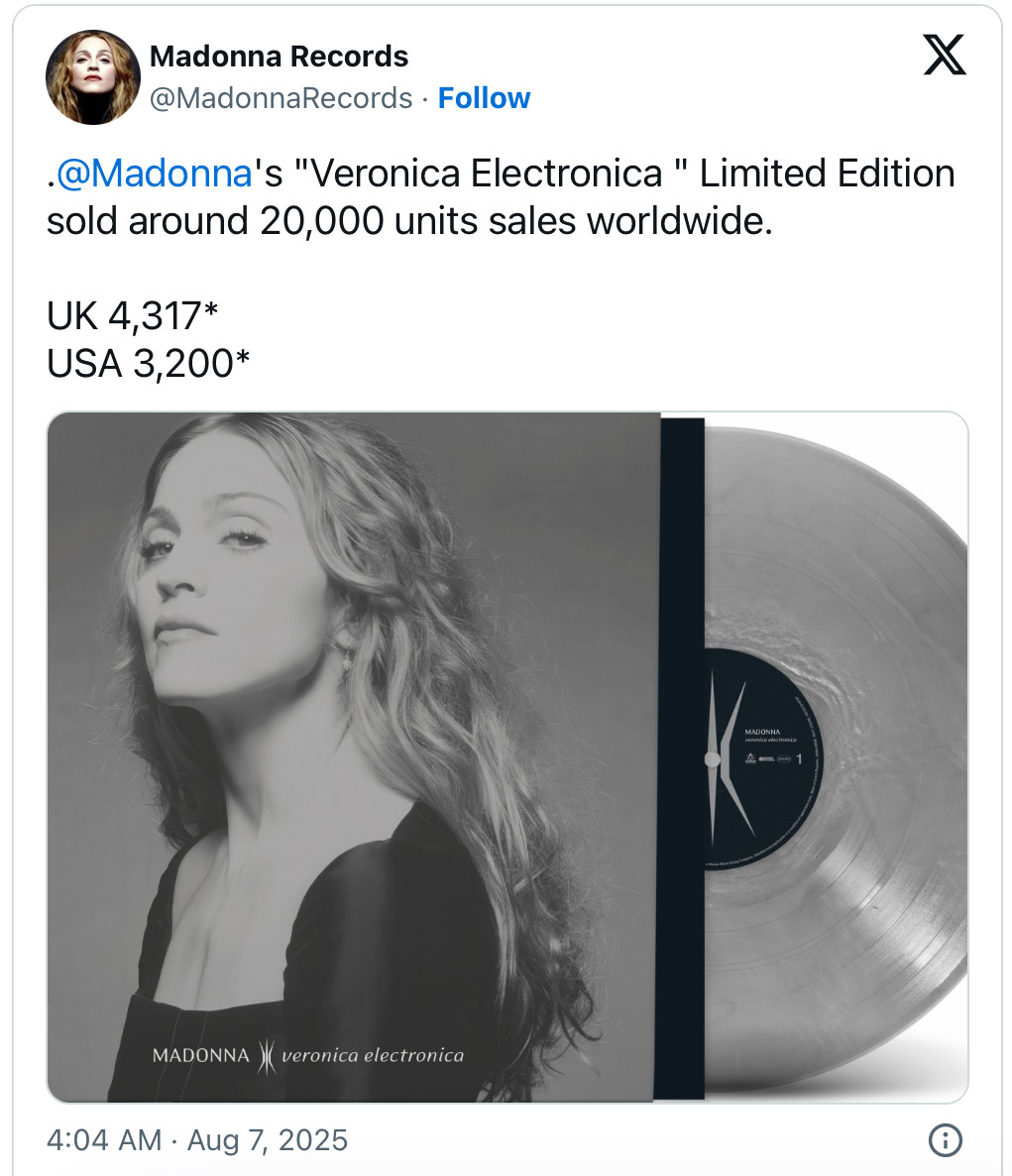This screenshot has height=1176, width=1012.
Task: Click the number 1 on the record label
Action: pyautogui.click(x=799, y=760)
